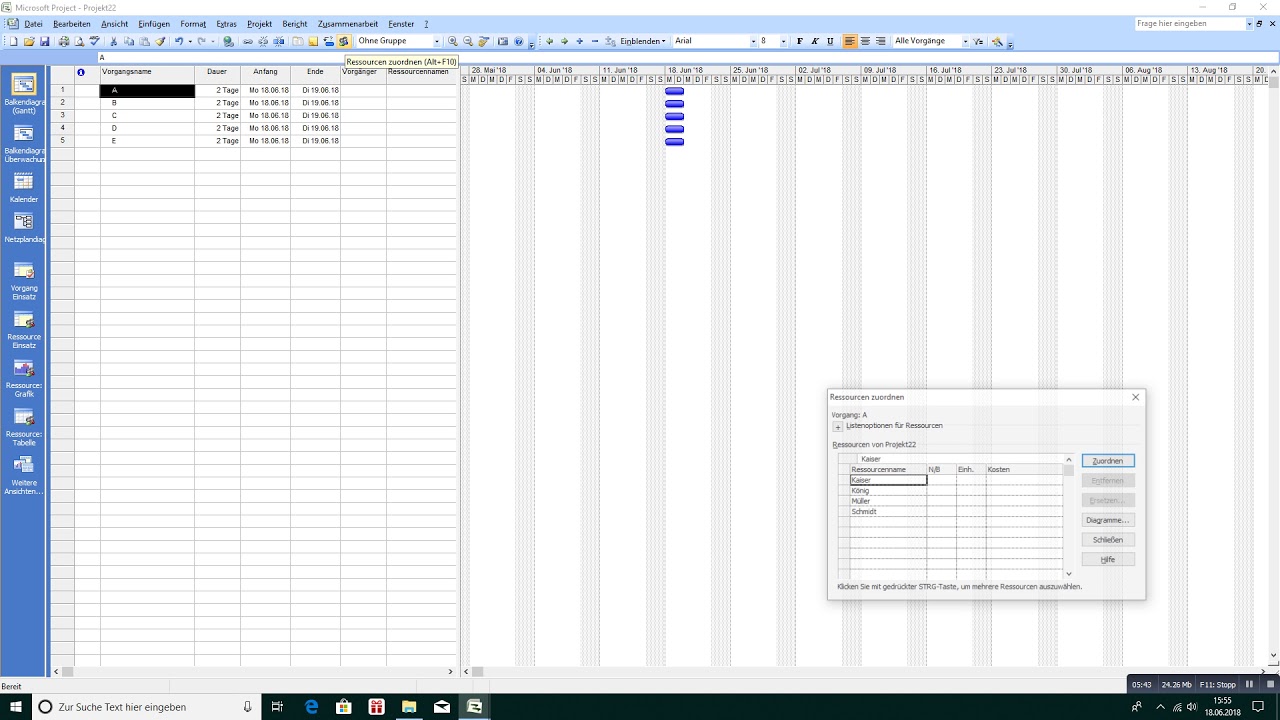Viewport: 1280px width, 720px height.
Task: Click the Format painter brush icon
Action: pyautogui.click(x=159, y=41)
